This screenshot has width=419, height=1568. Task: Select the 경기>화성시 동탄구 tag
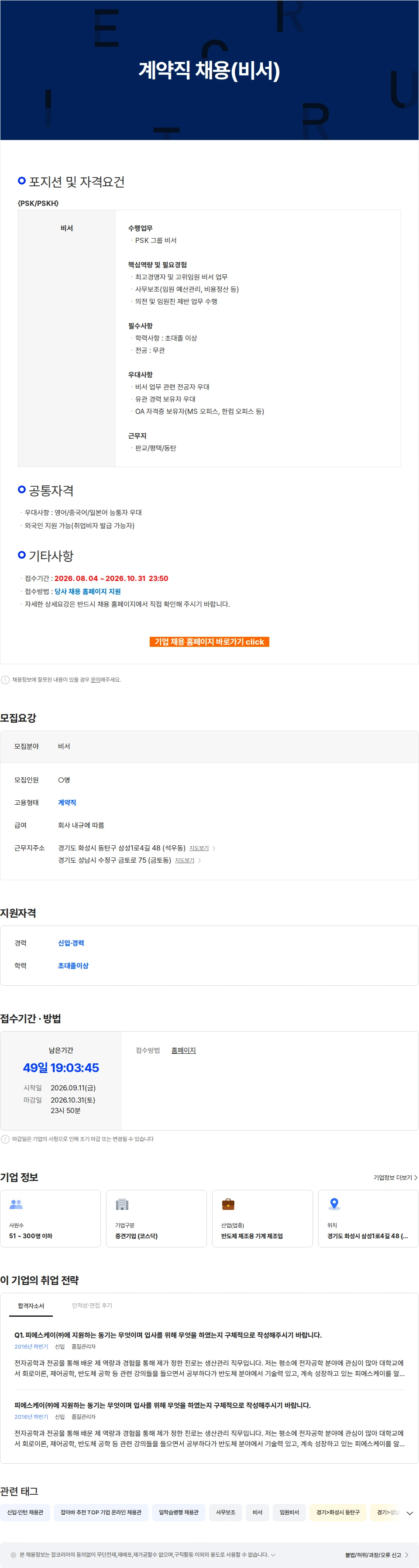tap(338, 1512)
